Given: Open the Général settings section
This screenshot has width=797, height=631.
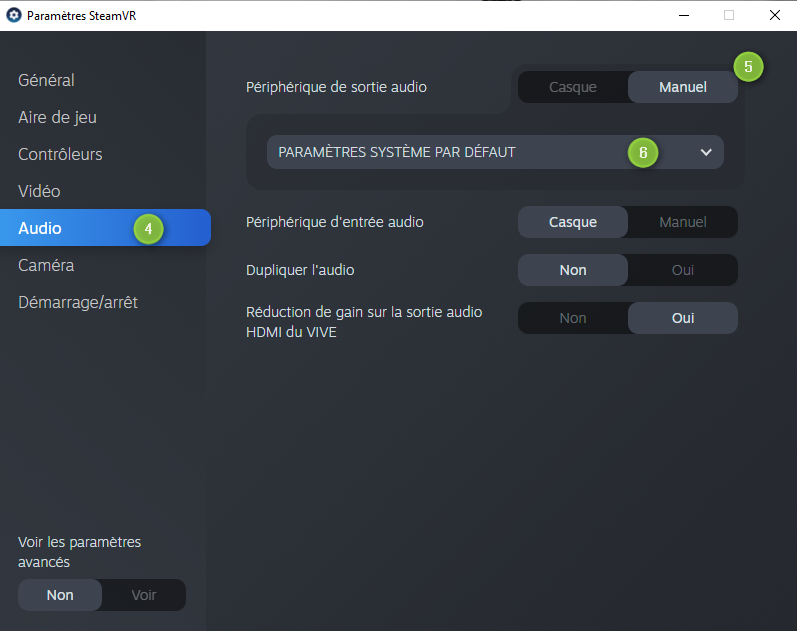Looking at the screenshot, I should point(46,80).
